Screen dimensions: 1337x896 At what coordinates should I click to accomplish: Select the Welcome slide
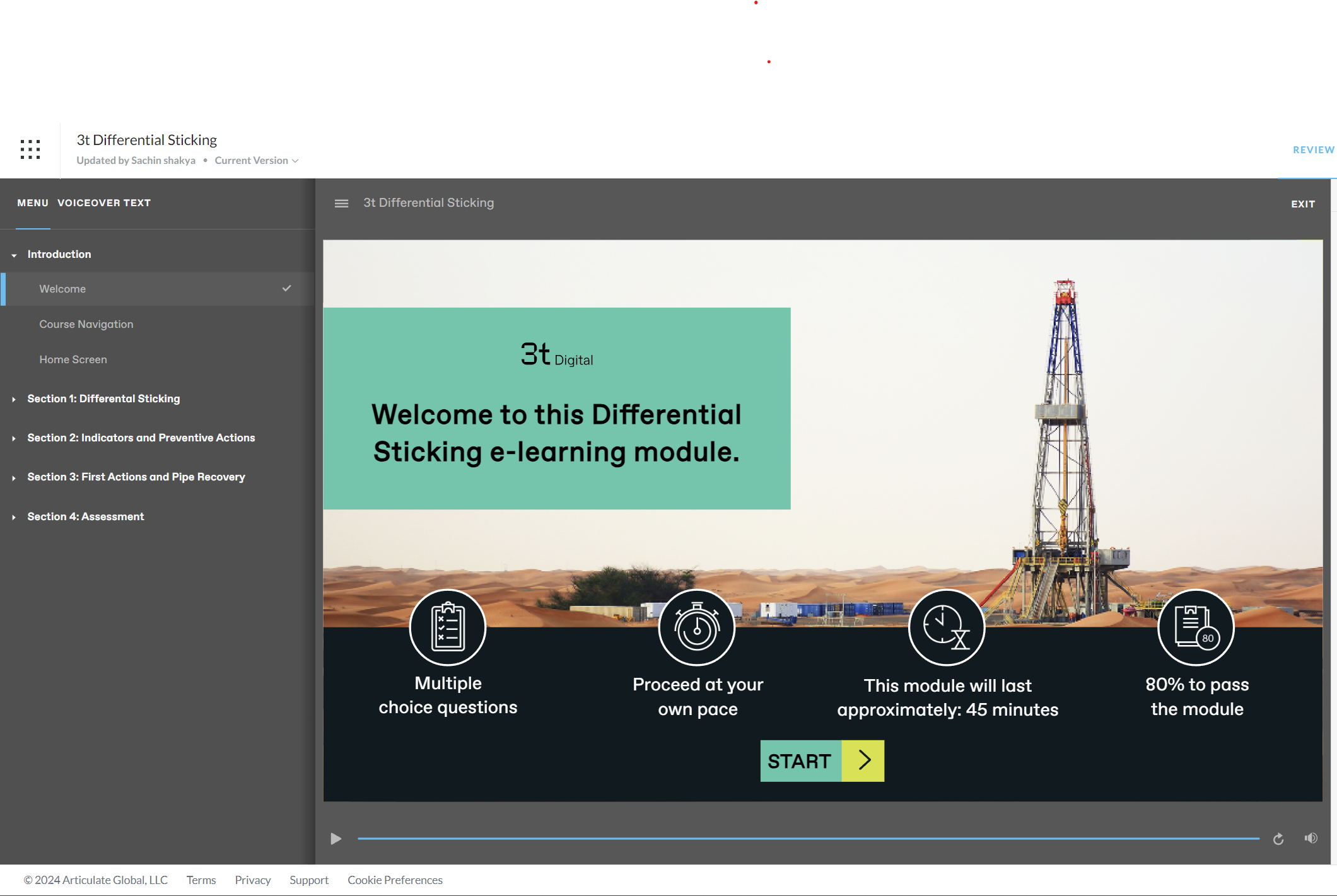pos(158,289)
